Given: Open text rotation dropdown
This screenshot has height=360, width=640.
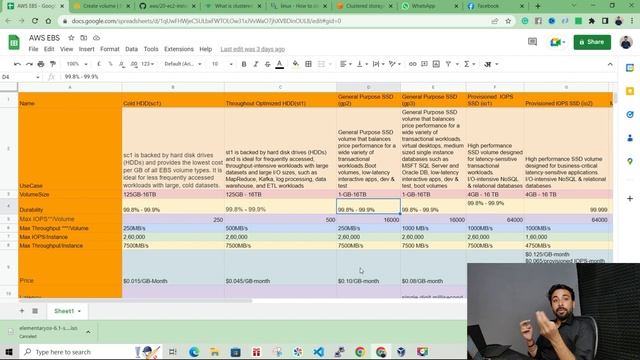Looking at the screenshot, I should coord(395,64).
